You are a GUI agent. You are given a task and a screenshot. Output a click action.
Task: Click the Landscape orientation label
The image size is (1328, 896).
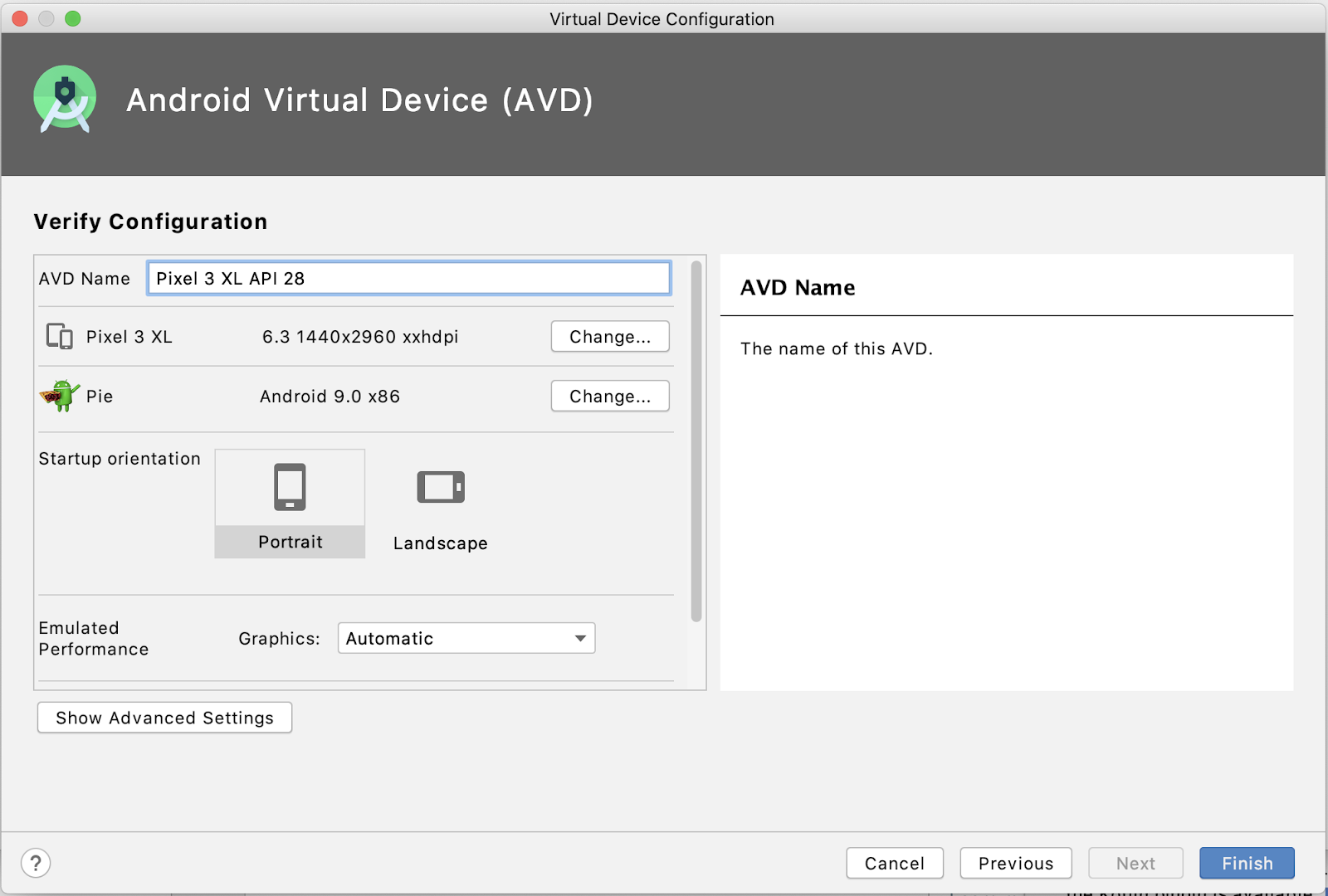coord(440,543)
